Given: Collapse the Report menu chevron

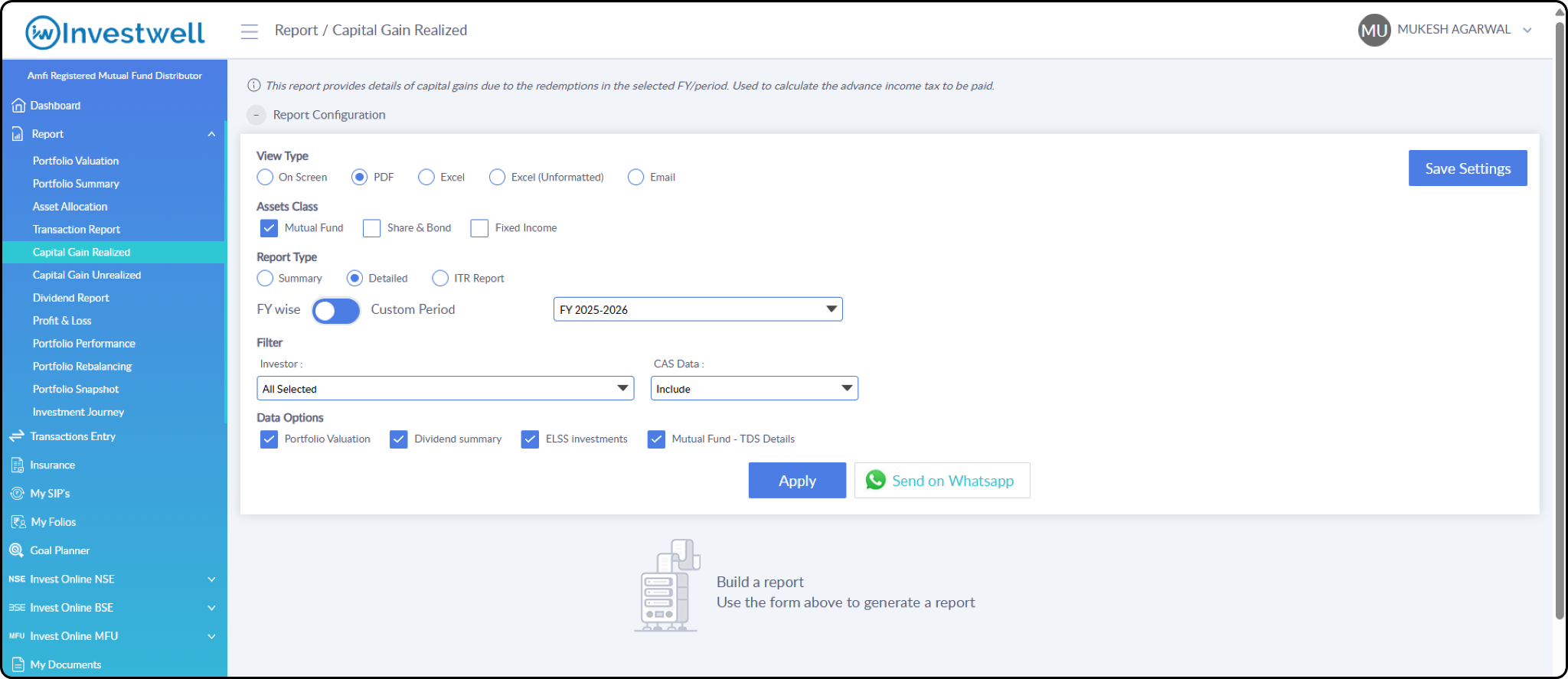Looking at the screenshot, I should coord(211,134).
